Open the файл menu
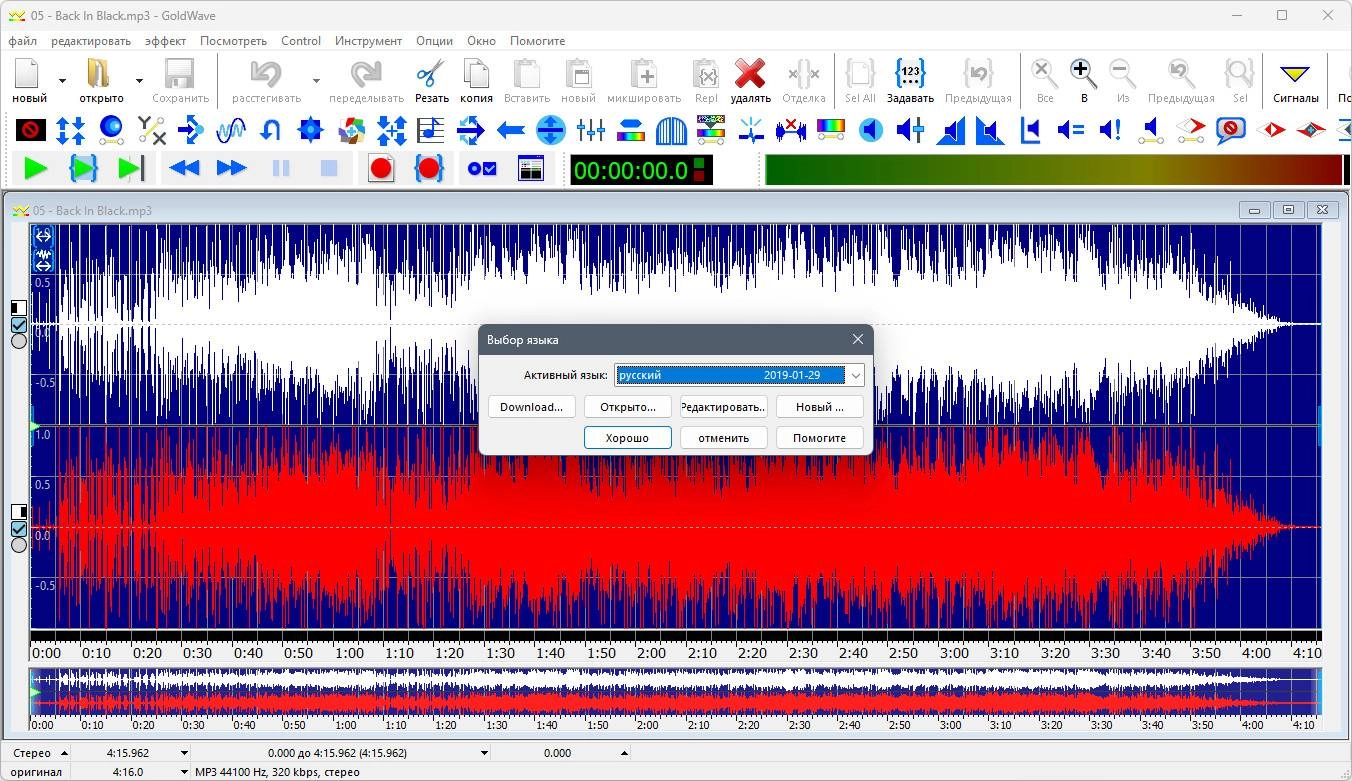Viewport: 1352px width, 781px height. [22, 41]
